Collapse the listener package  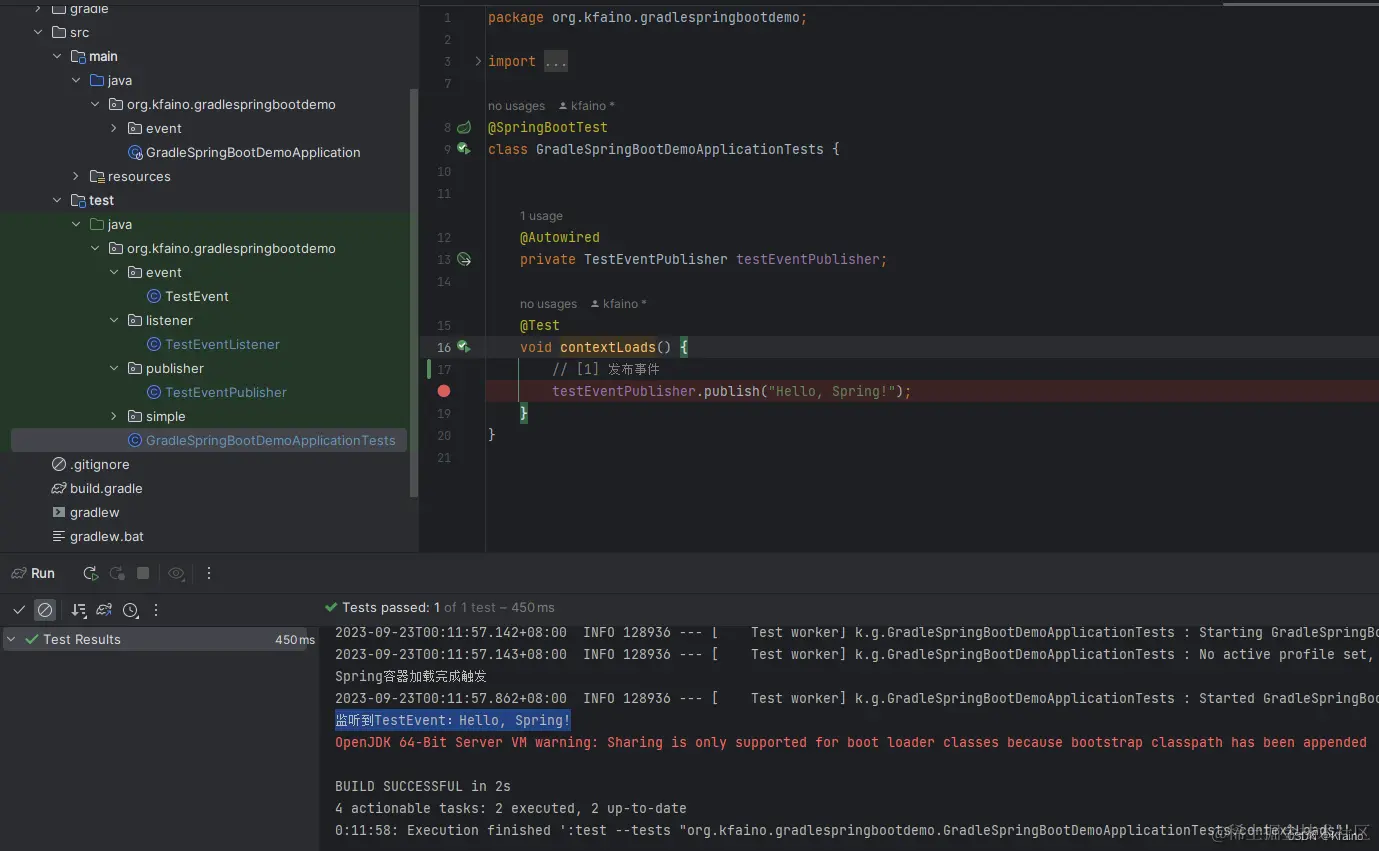[x=114, y=320]
